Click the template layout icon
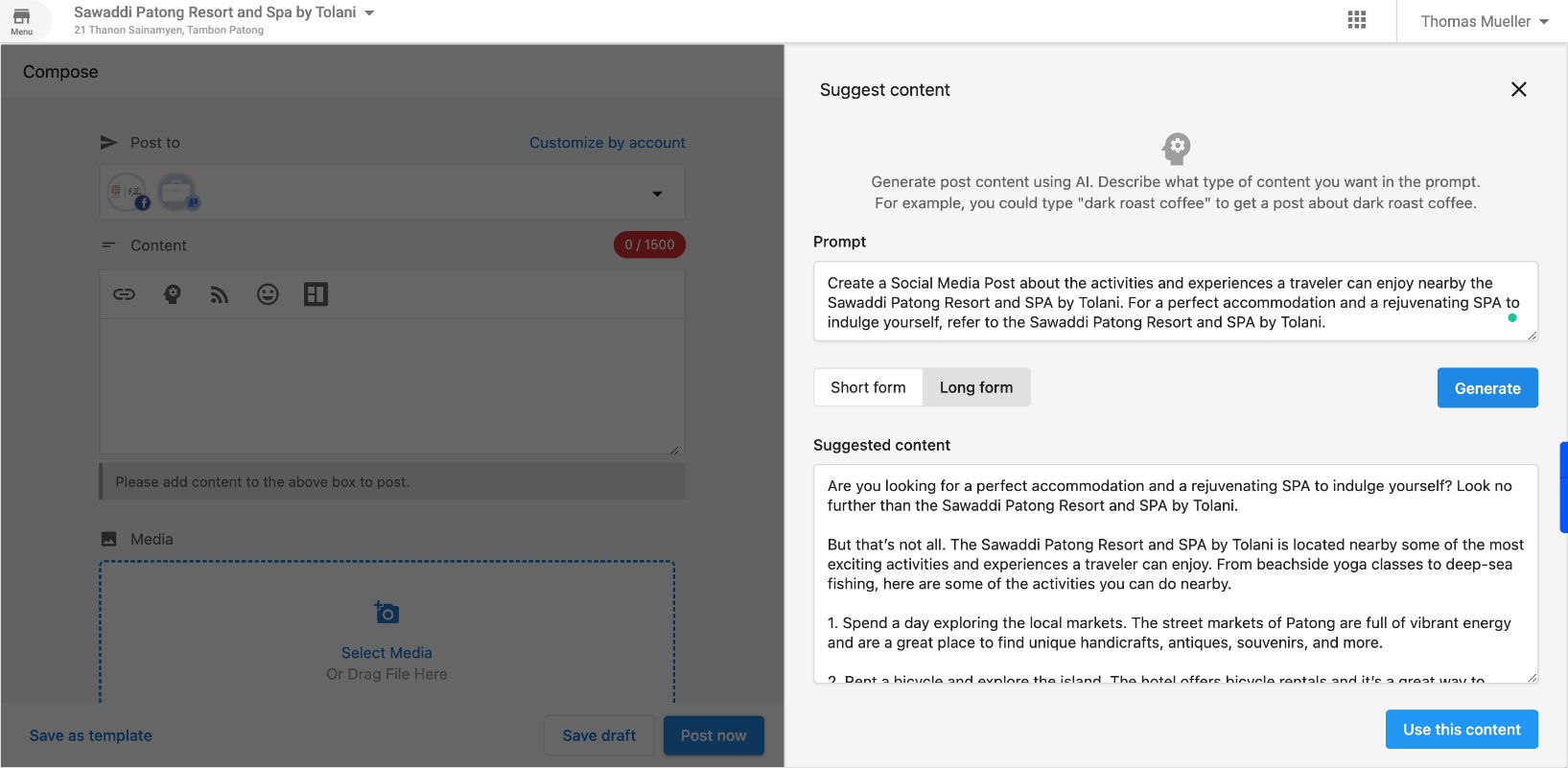 click(316, 294)
